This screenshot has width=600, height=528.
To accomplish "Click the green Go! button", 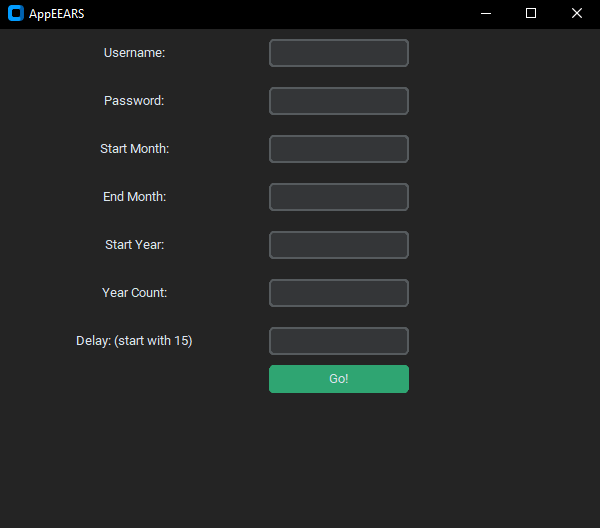I will pos(339,379).
